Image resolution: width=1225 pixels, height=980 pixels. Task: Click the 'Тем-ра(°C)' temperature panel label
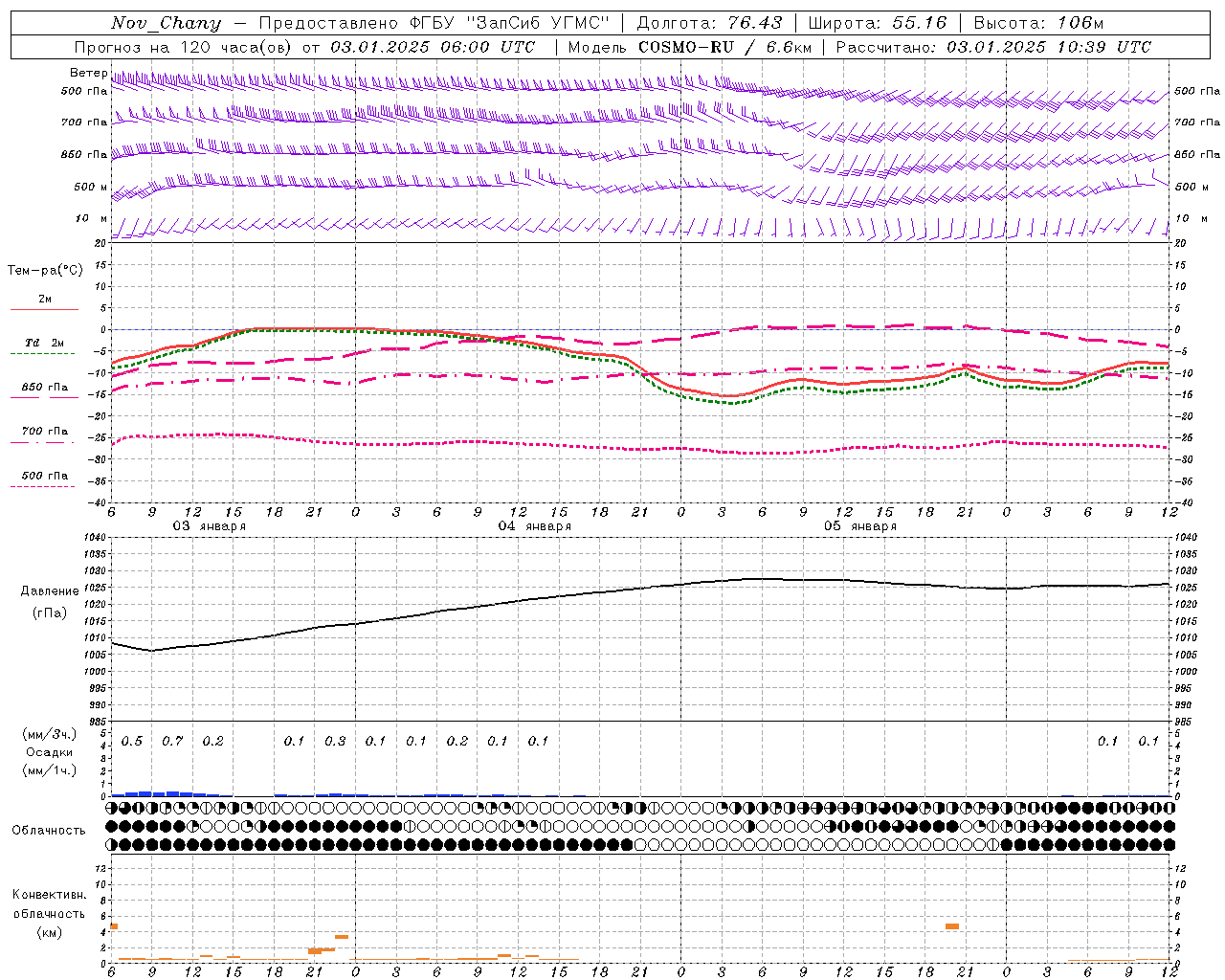tap(45, 271)
